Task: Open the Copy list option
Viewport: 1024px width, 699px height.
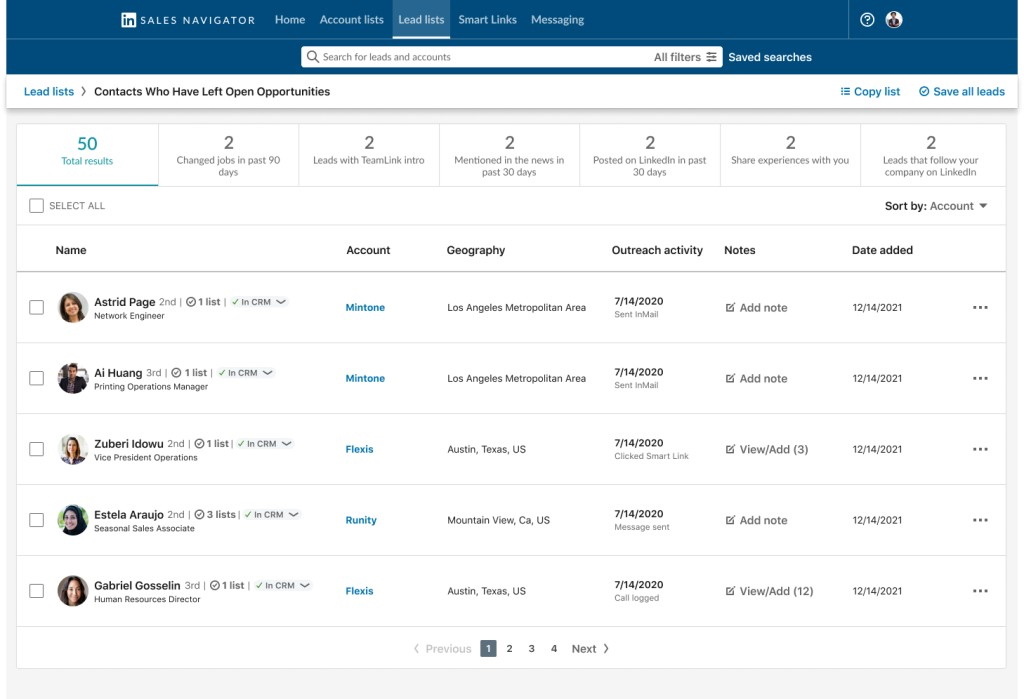Action: 868,91
